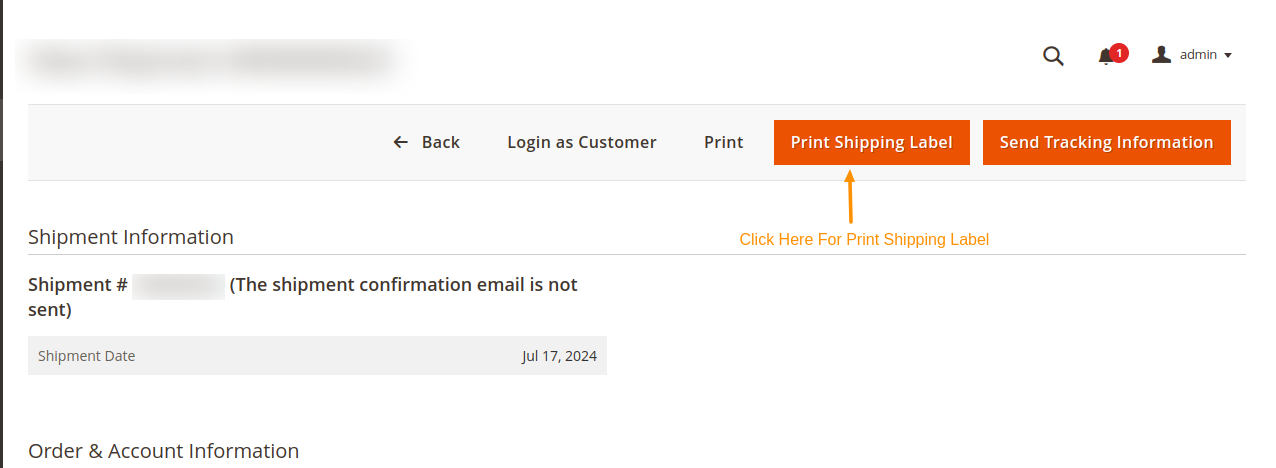Screen dimensions: 1276x468
Task: Click the Jul 17, 2024 date value
Action: point(559,356)
